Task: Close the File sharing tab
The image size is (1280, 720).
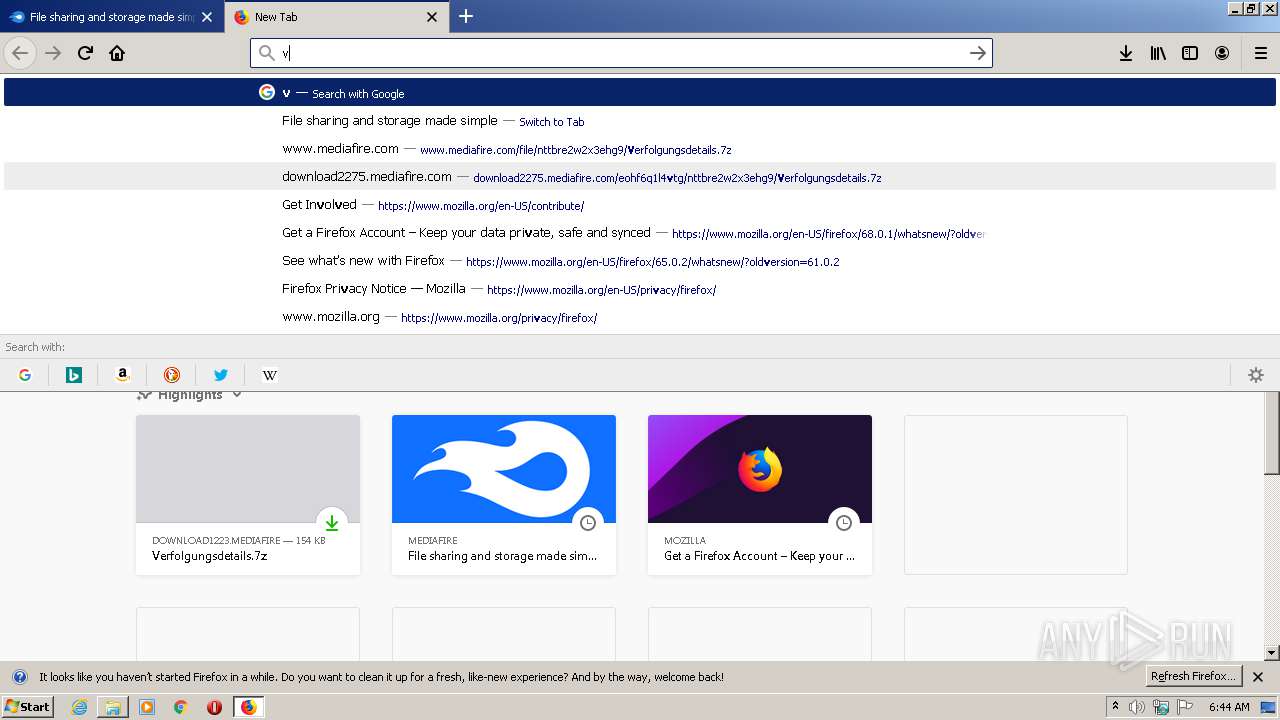Action: tap(207, 17)
